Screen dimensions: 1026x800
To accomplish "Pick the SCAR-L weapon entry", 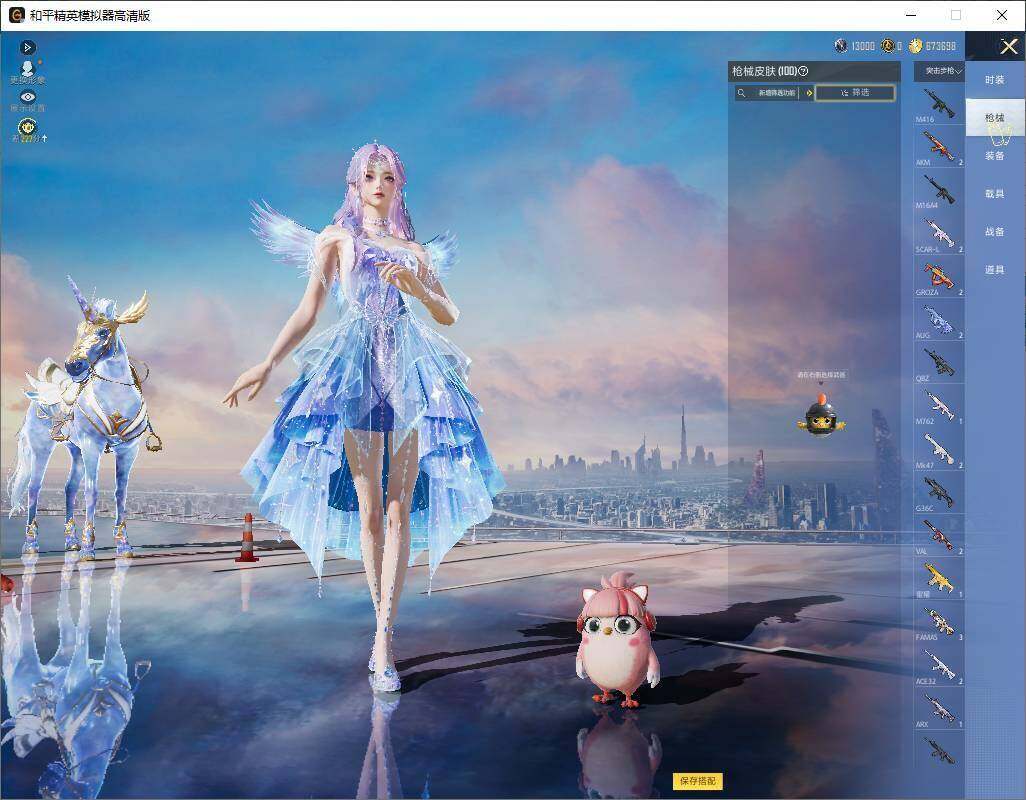I will pos(939,234).
